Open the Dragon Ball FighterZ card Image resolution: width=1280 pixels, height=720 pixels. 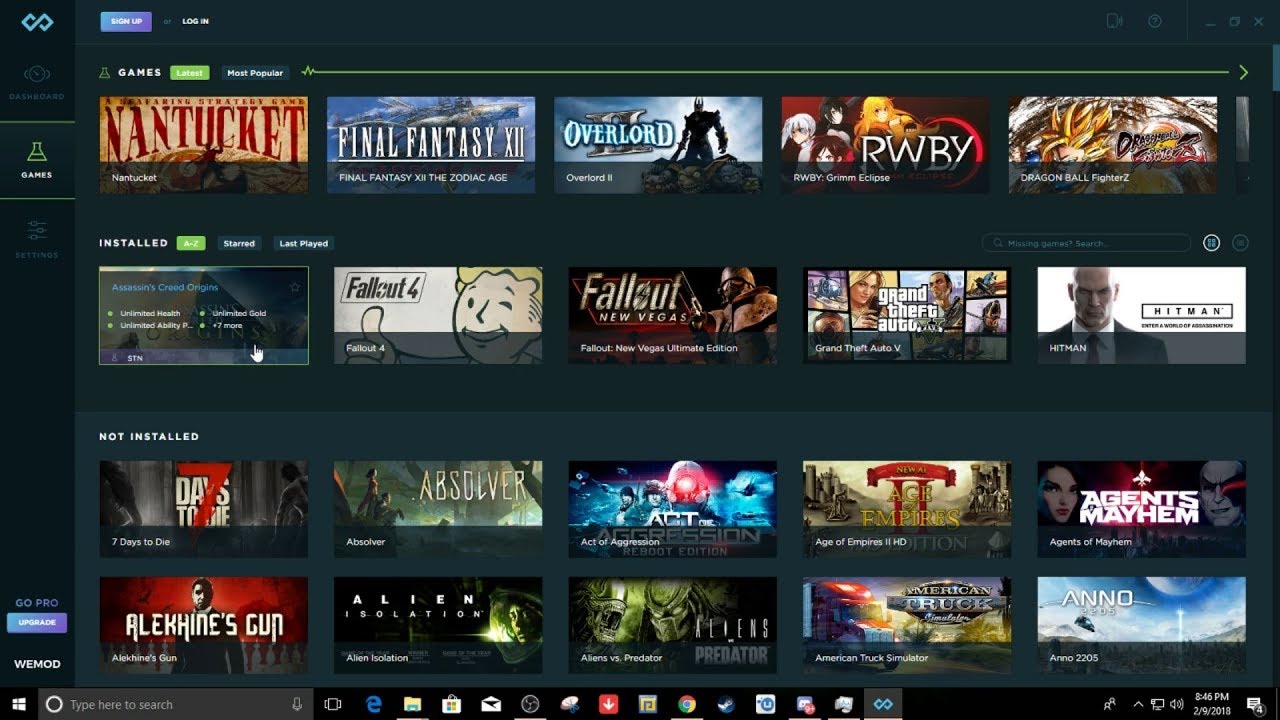1113,145
